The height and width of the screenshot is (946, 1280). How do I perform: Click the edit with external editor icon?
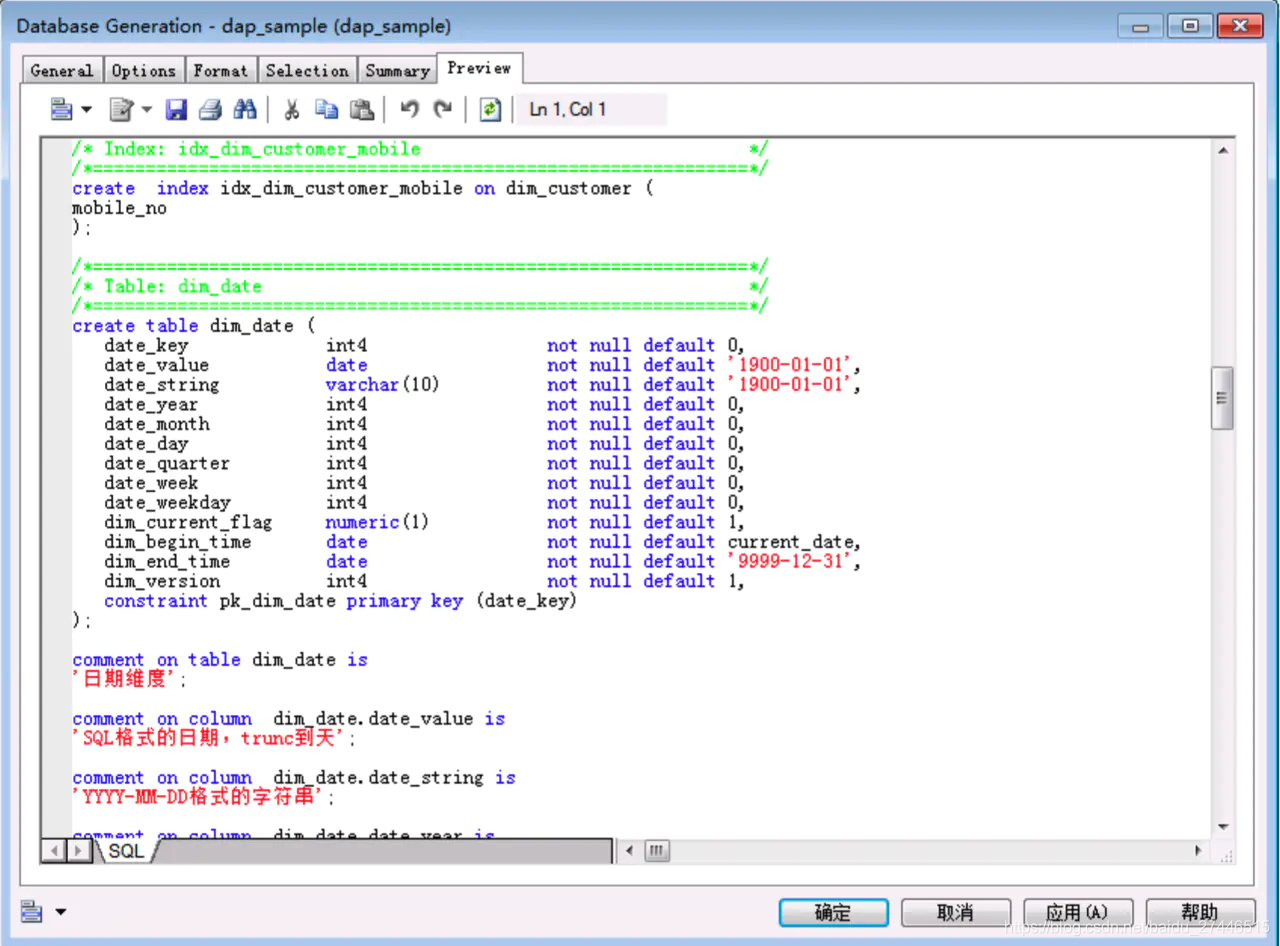121,109
